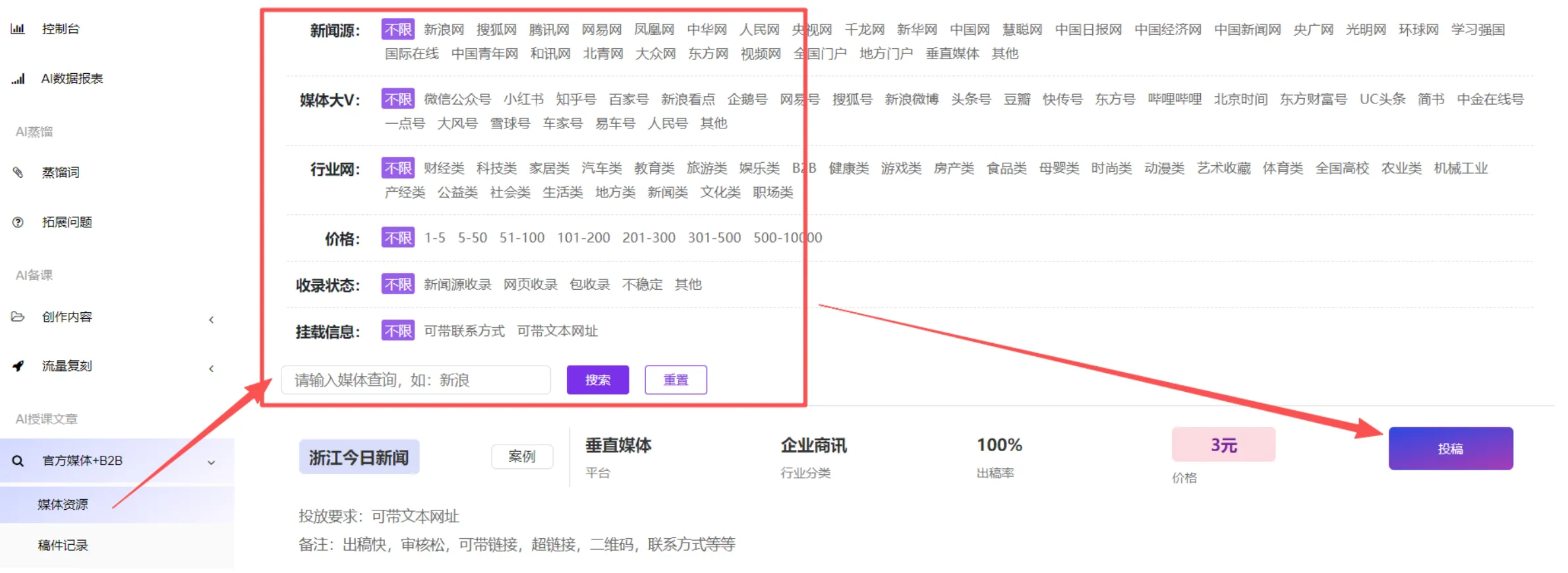Click the 拓展问题 question mark icon
Image resolution: width=1568 pixels, height=573 pixels.
pos(18,223)
